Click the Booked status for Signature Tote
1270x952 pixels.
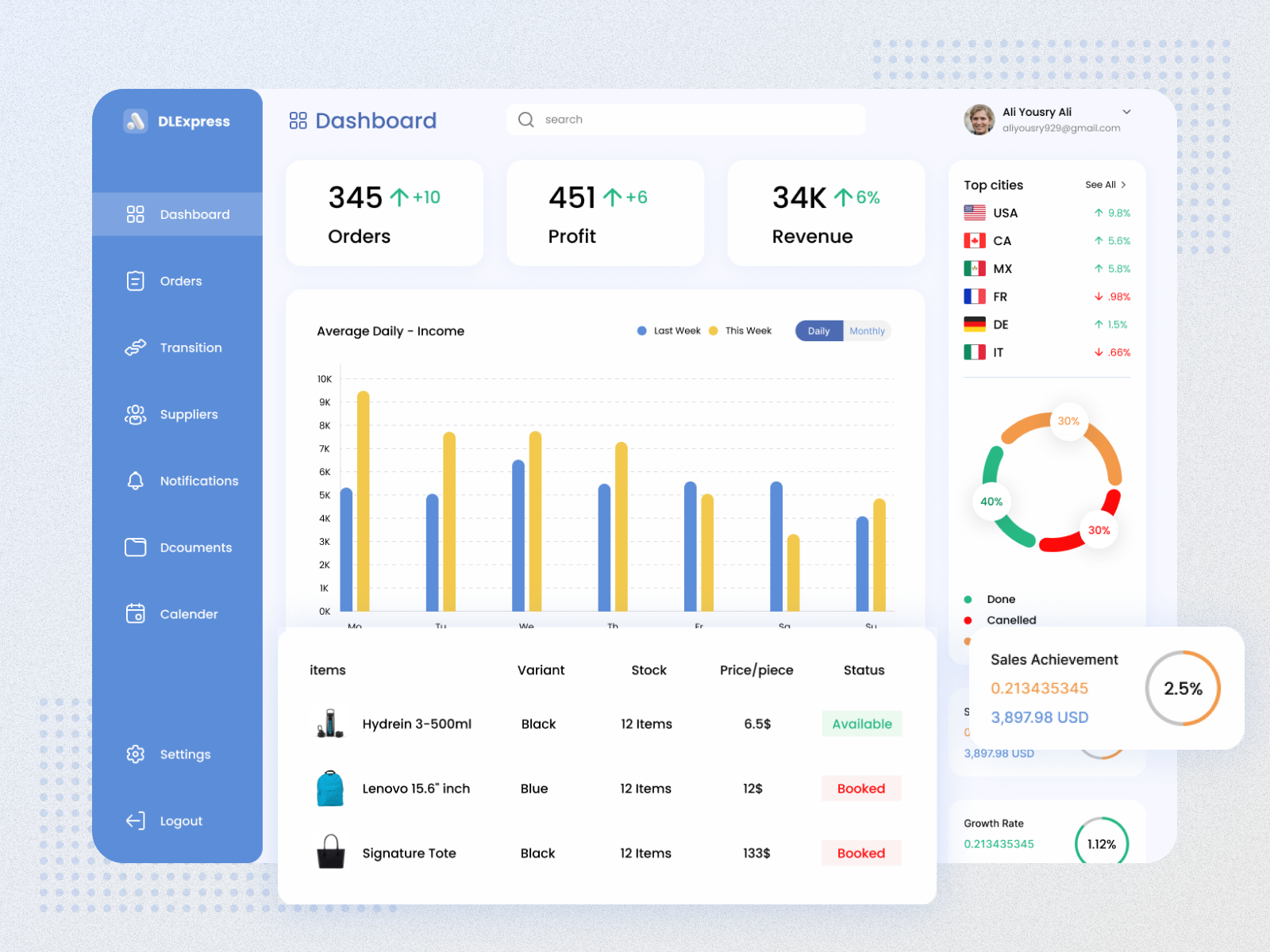coord(860,853)
